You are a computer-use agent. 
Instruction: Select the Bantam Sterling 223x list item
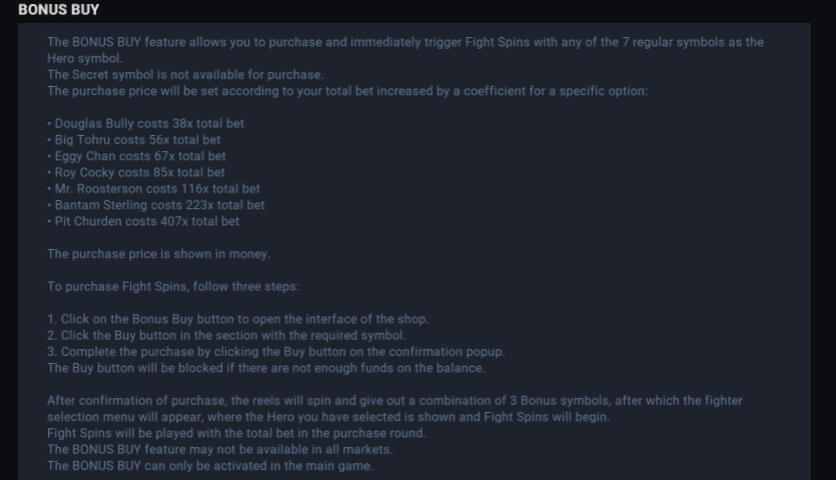click(156, 205)
